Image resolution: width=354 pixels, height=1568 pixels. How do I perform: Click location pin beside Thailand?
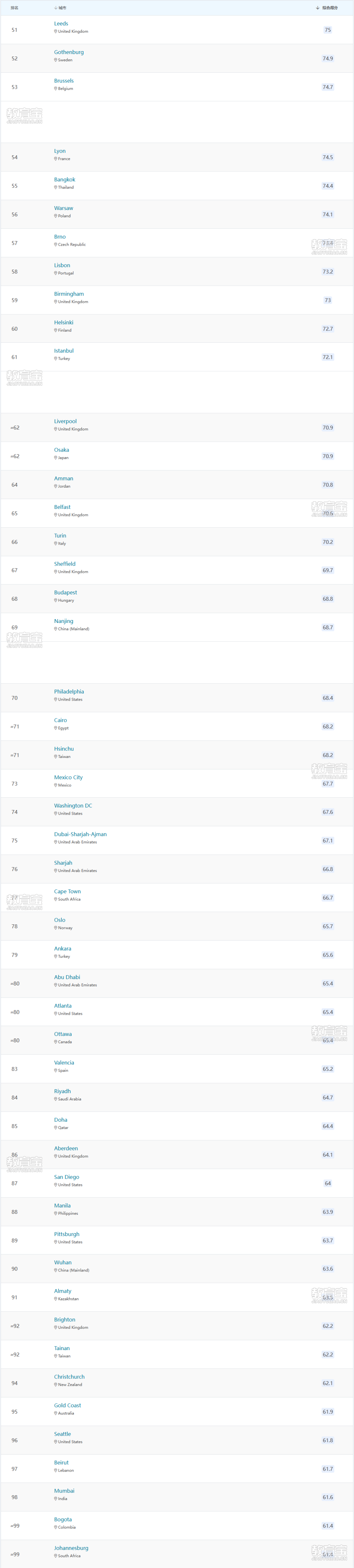(55, 187)
